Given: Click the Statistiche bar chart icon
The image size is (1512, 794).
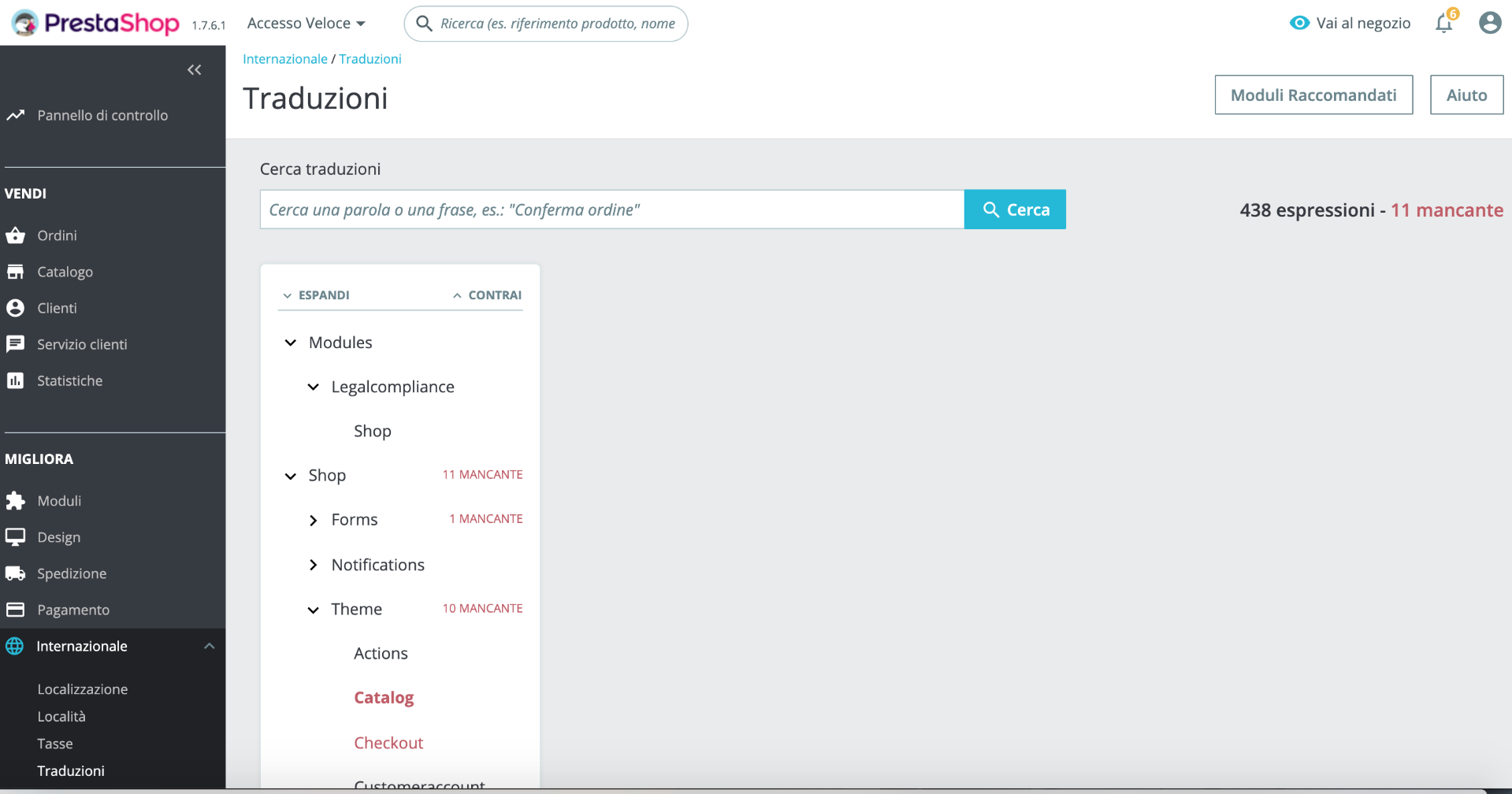Looking at the screenshot, I should (15, 380).
